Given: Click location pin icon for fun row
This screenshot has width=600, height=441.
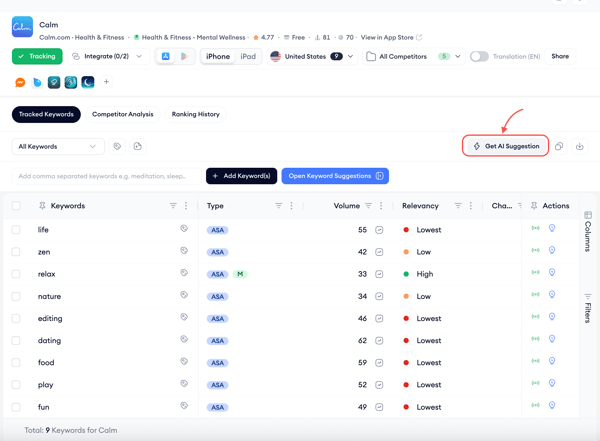Looking at the screenshot, I should point(552,405).
